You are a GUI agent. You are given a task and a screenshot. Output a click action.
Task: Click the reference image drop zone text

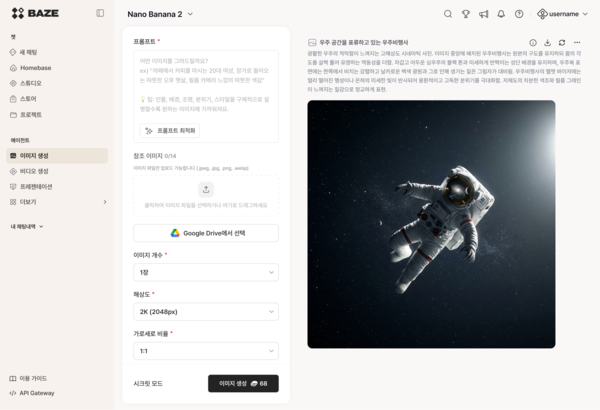(206, 205)
